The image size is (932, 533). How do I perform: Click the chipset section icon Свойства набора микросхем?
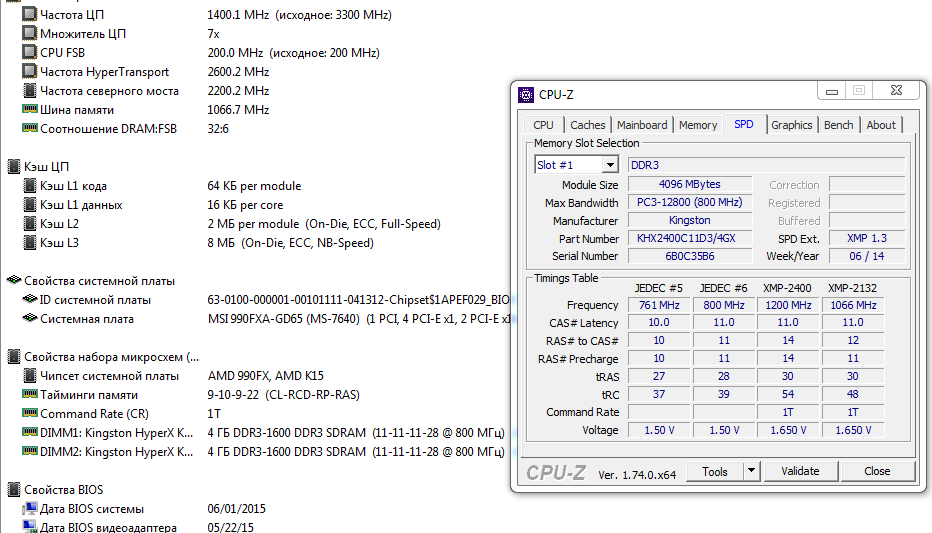click(13, 357)
